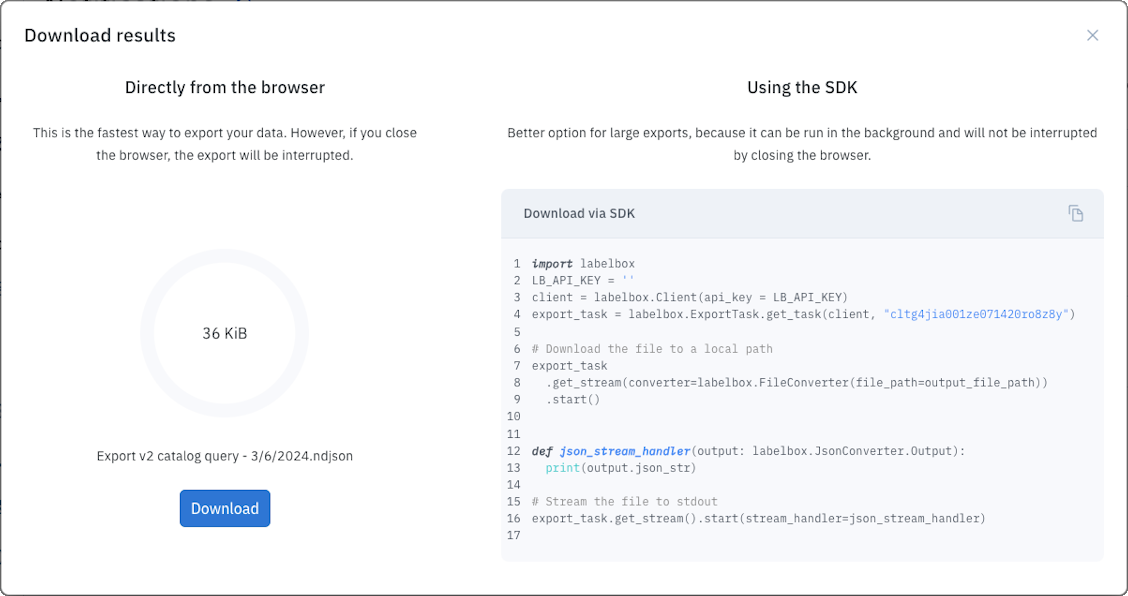Click code line 'LB_API_KEY = '''

[x=583, y=280]
